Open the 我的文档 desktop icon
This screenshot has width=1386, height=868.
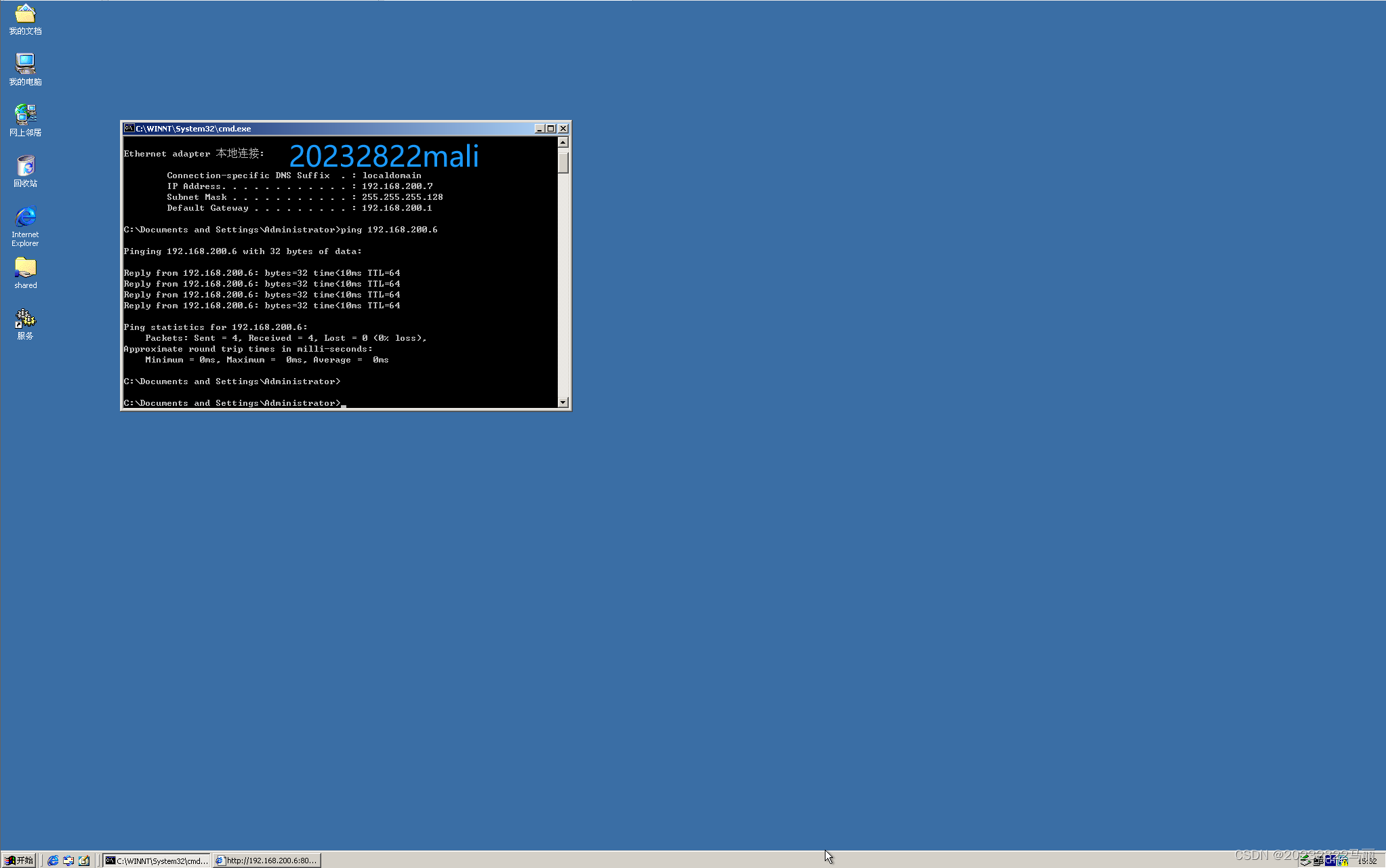[x=25, y=19]
